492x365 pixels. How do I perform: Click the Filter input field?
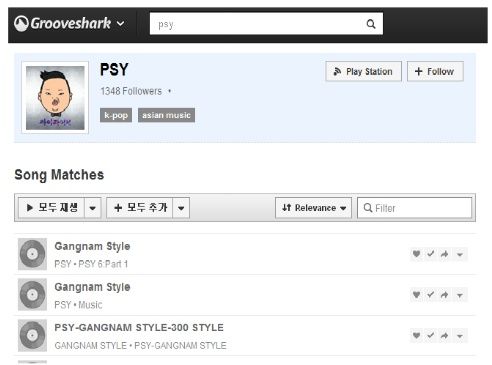pyautogui.click(x=415, y=208)
